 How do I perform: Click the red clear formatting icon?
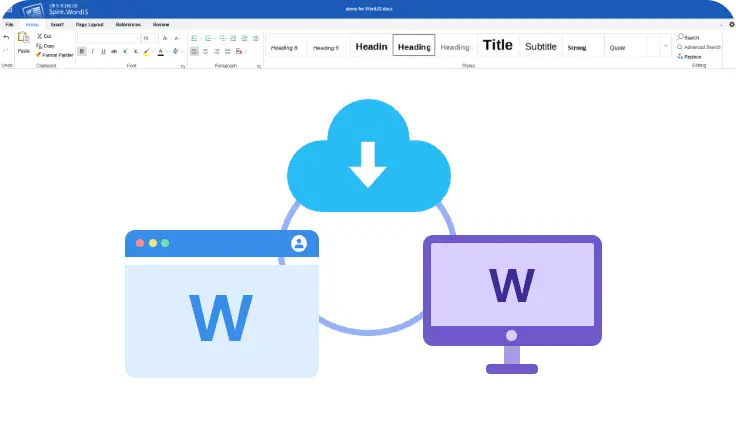click(x=239, y=51)
